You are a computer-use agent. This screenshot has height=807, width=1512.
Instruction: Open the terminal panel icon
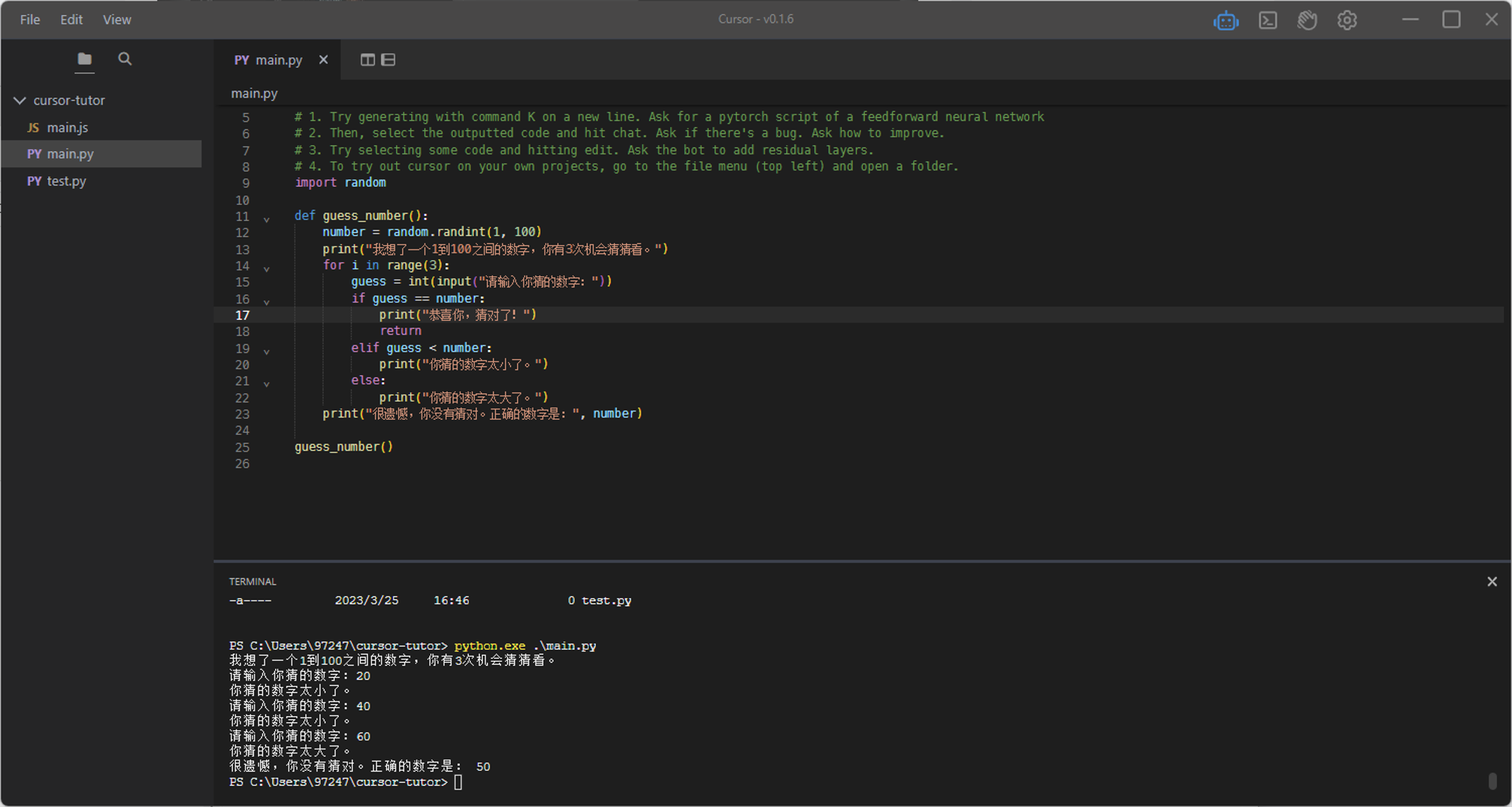point(1268,20)
